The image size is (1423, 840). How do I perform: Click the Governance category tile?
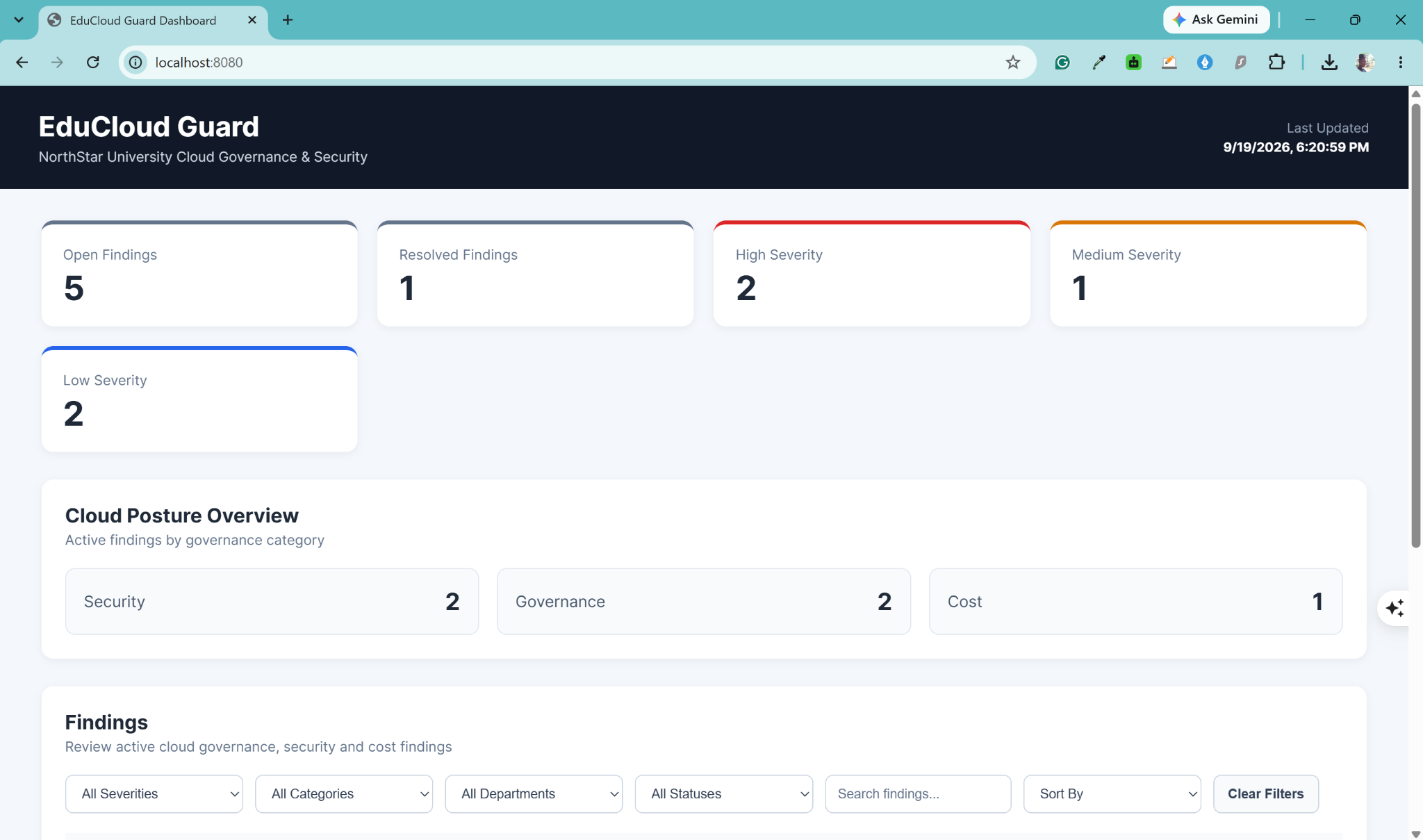click(x=704, y=601)
